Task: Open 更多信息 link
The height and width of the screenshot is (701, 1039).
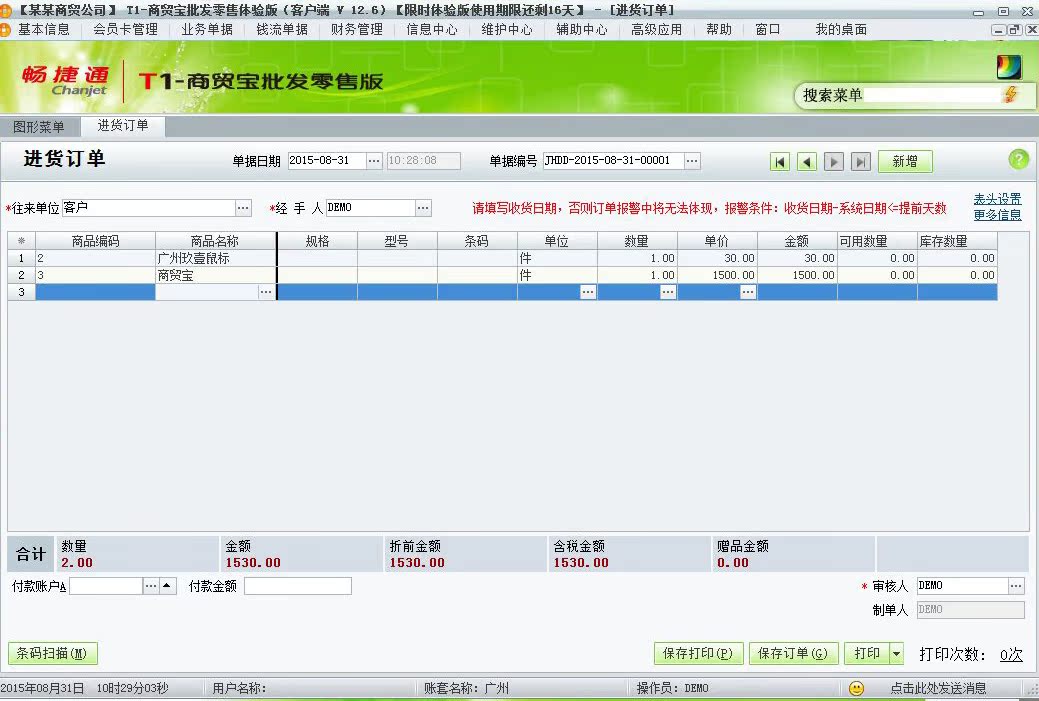Action: coord(997,215)
